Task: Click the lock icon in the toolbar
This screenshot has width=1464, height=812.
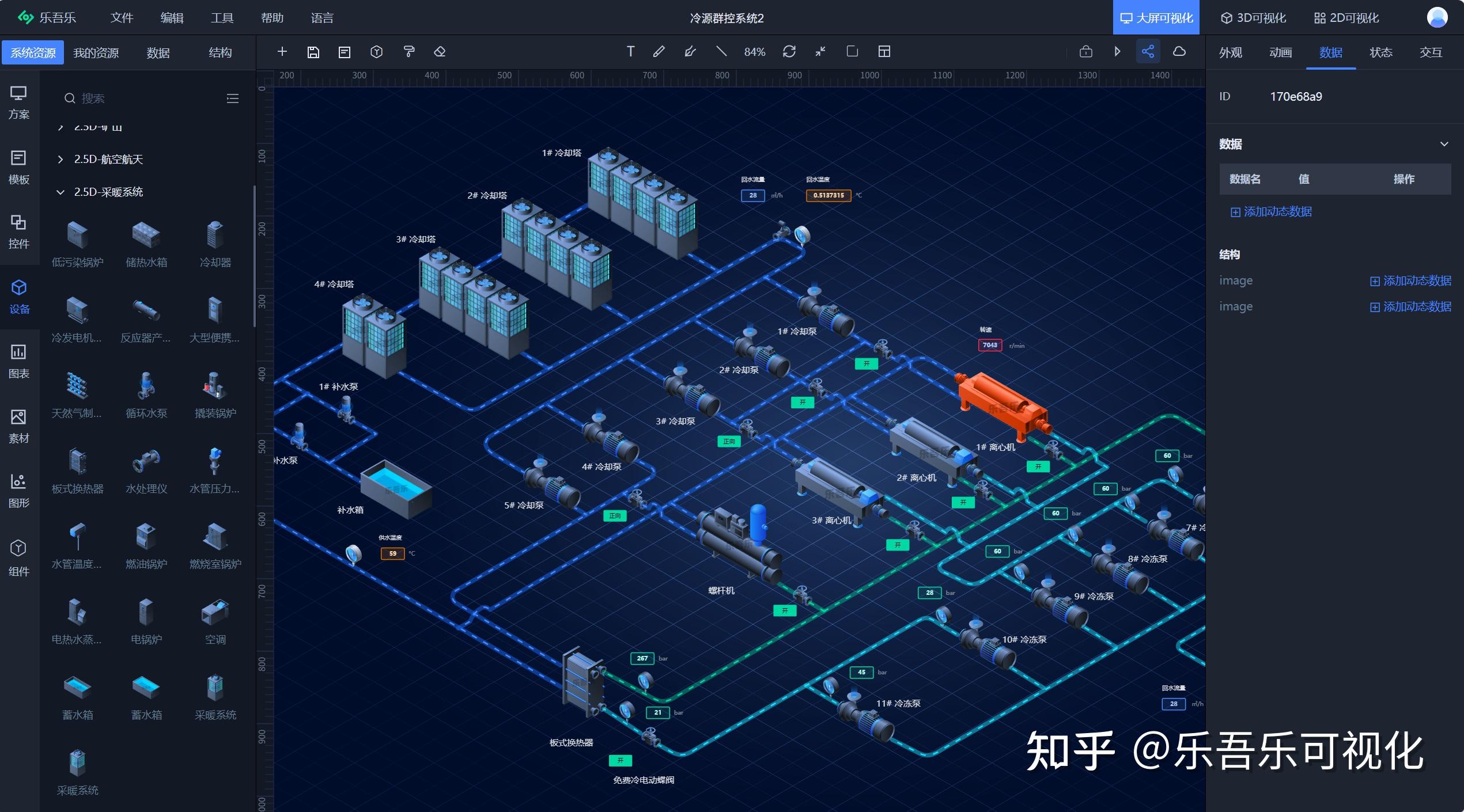Action: pos(1085,52)
